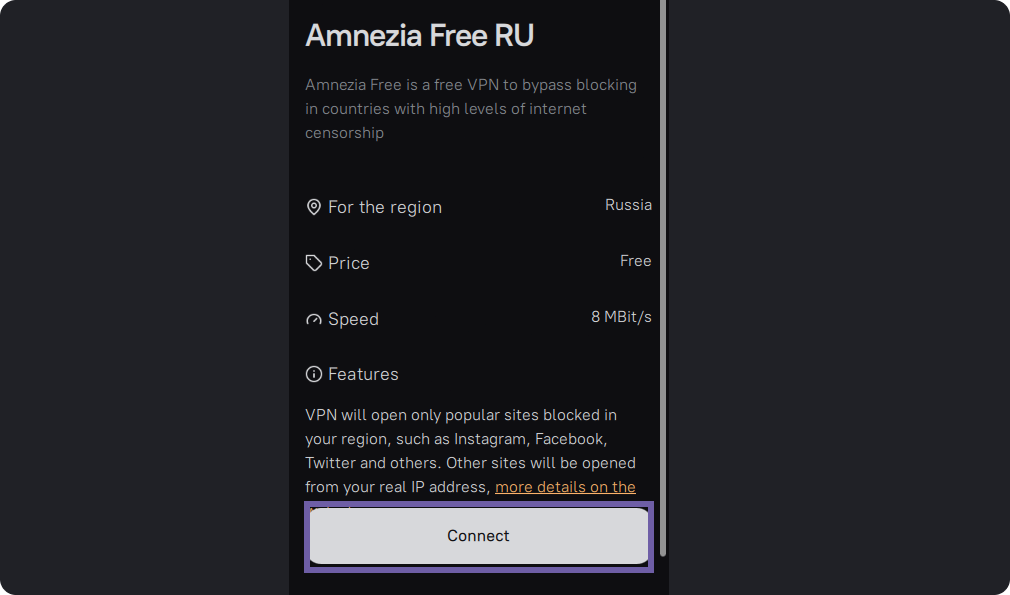1010x595 pixels.
Task: Click the price tag icon
Action: 314,263
